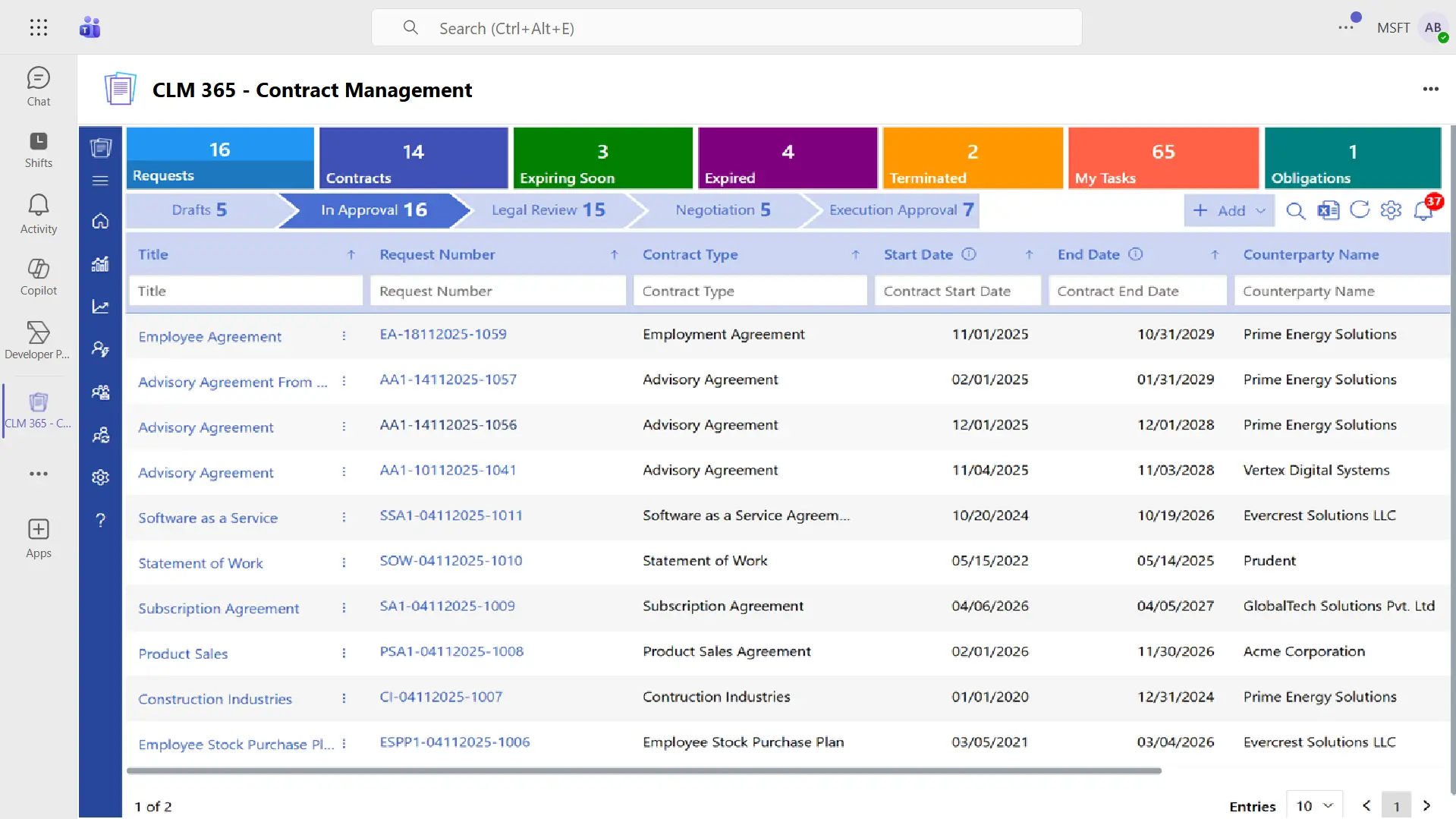Select Home in the CLM sidebar
This screenshot has width=1456, height=819.
tap(100, 221)
